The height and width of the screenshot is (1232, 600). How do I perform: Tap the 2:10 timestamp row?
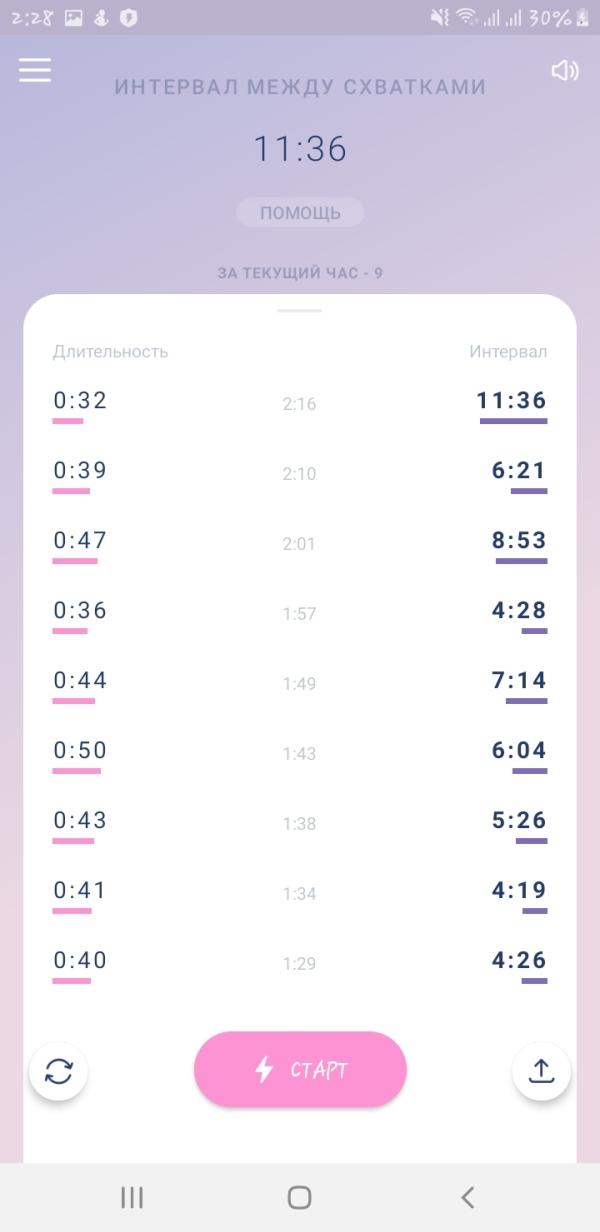(x=299, y=473)
